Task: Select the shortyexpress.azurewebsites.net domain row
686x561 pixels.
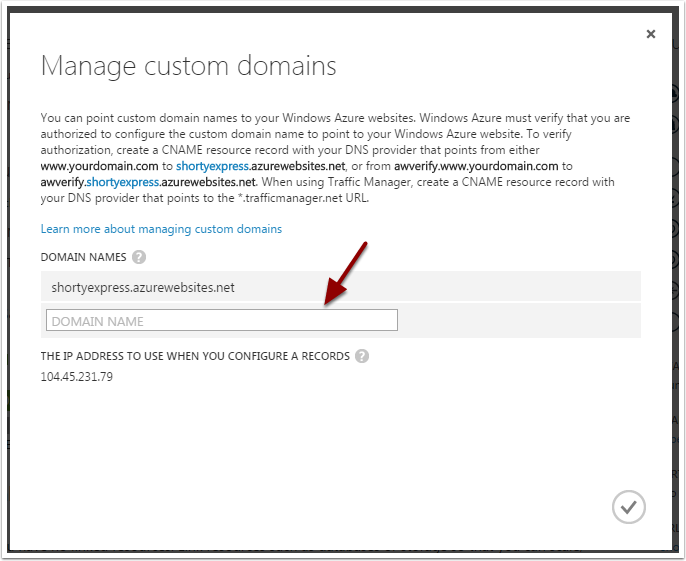Action: point(340,286)
